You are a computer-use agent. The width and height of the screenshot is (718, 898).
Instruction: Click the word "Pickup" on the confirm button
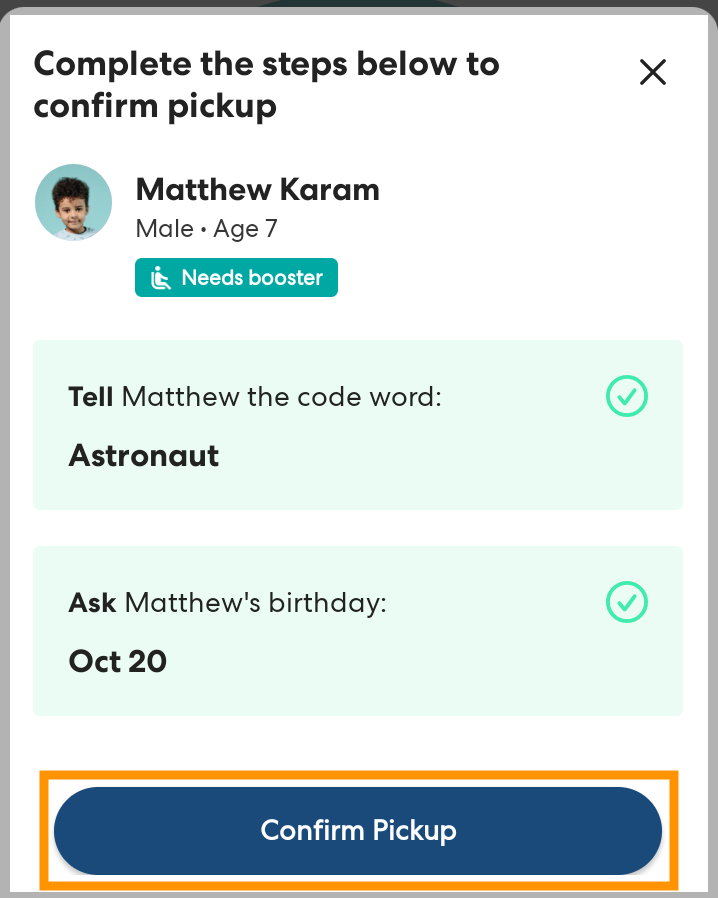click(x=414, y=830)
